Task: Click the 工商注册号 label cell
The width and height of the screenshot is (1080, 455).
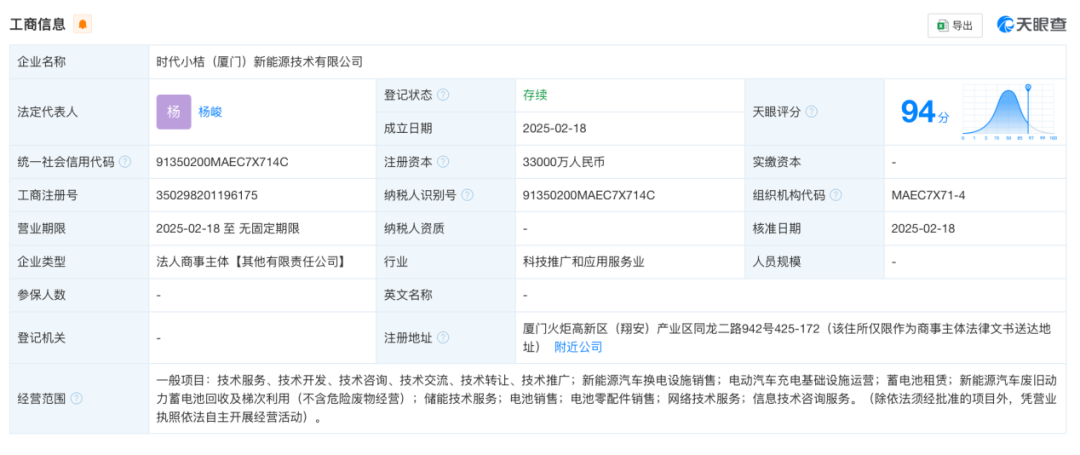Action: (x=79, y=195)
